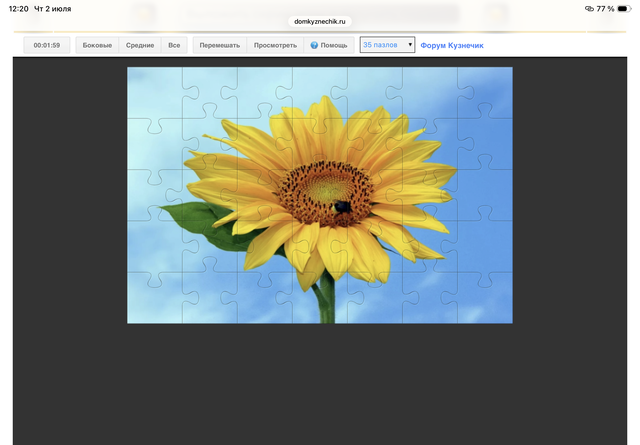This screenshot has width=640, height=445.
Task: Open the 35 пазлов combo box
Action: pos(387,45)
